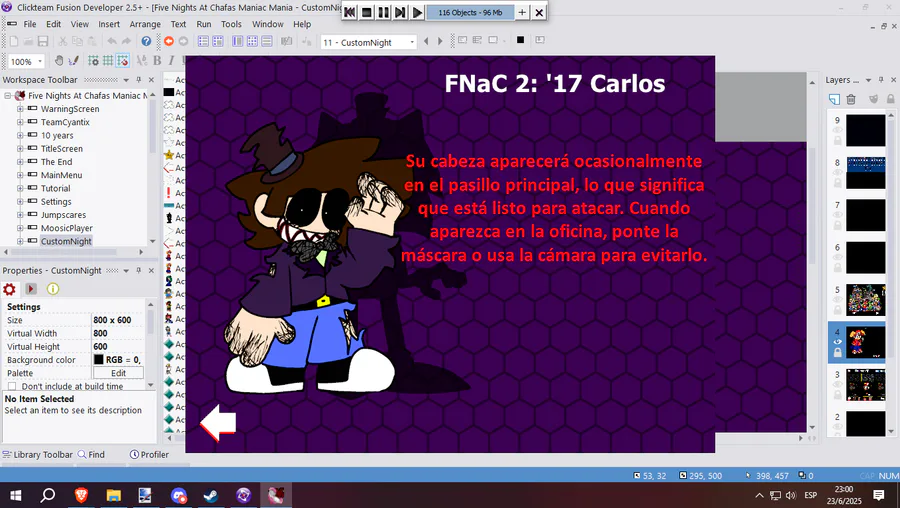Image resolution: width=900 pixels, height=508 pixels.
Task: Select the hand pan tool
Action: click(59, 61)
